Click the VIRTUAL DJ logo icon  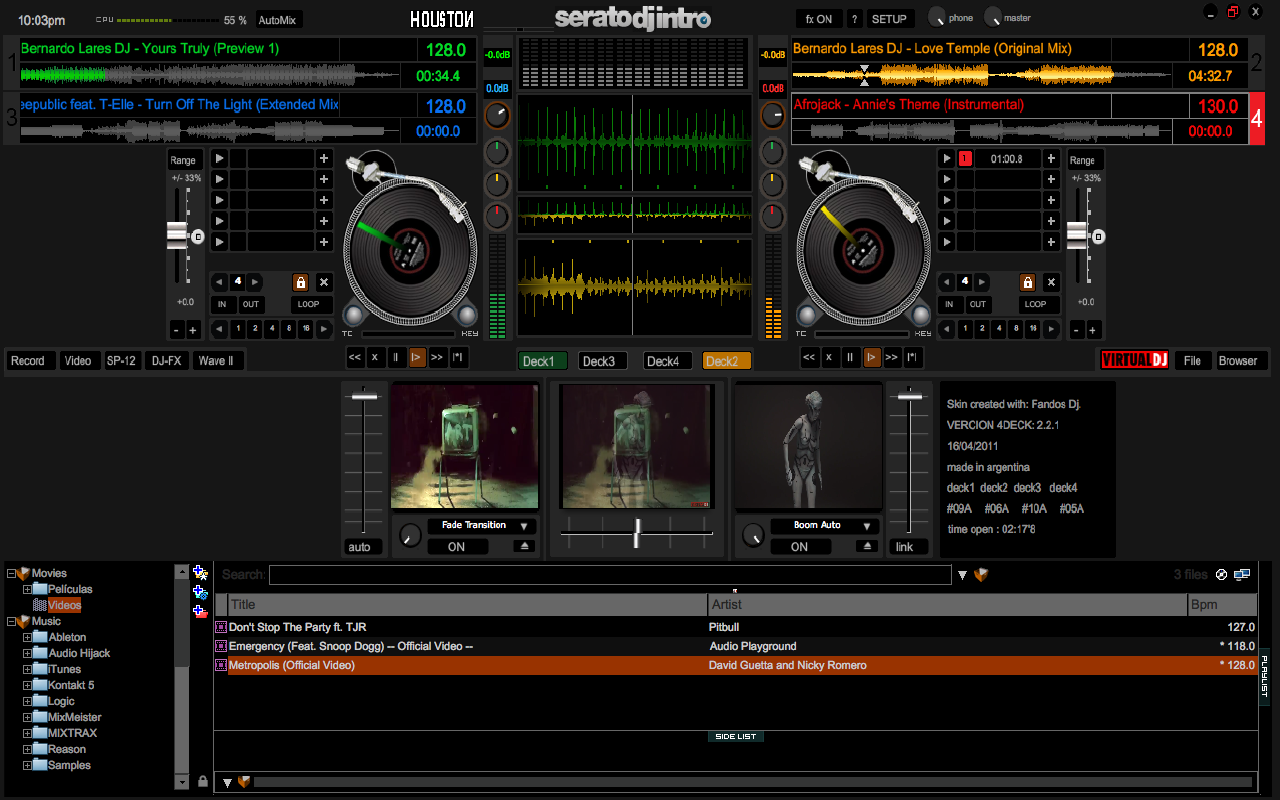click(1134, 359)
